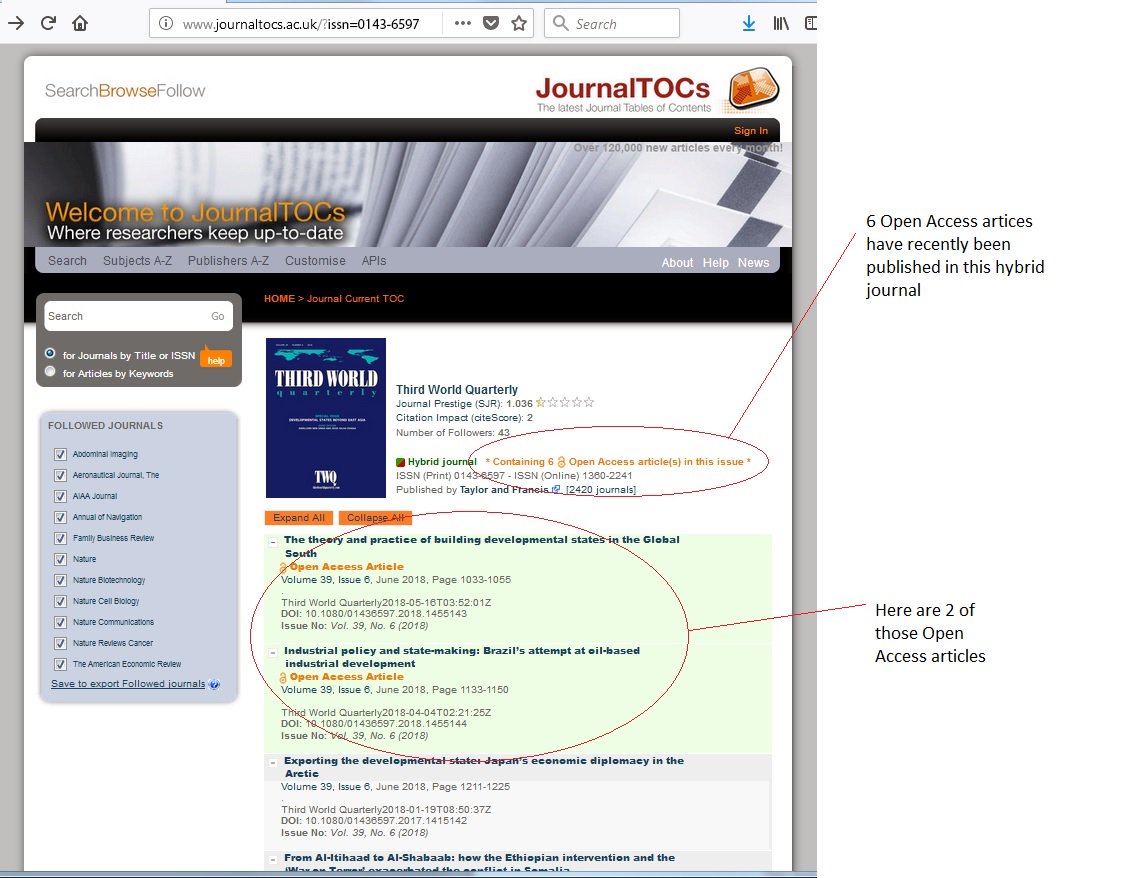Click the Third World Quarterly cover thumbnail
The width and height of the screenshot is (1126, 878).
point(326,418)
